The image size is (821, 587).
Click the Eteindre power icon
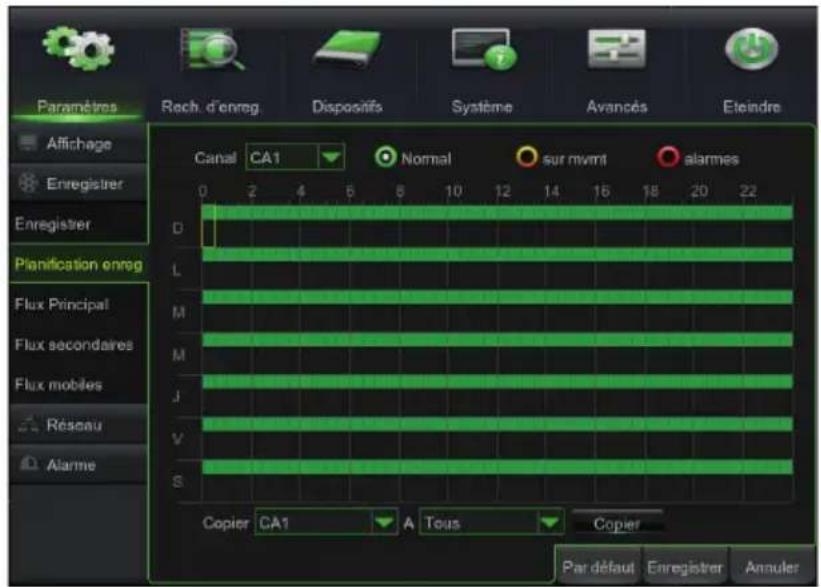click(x=751, y=49)
